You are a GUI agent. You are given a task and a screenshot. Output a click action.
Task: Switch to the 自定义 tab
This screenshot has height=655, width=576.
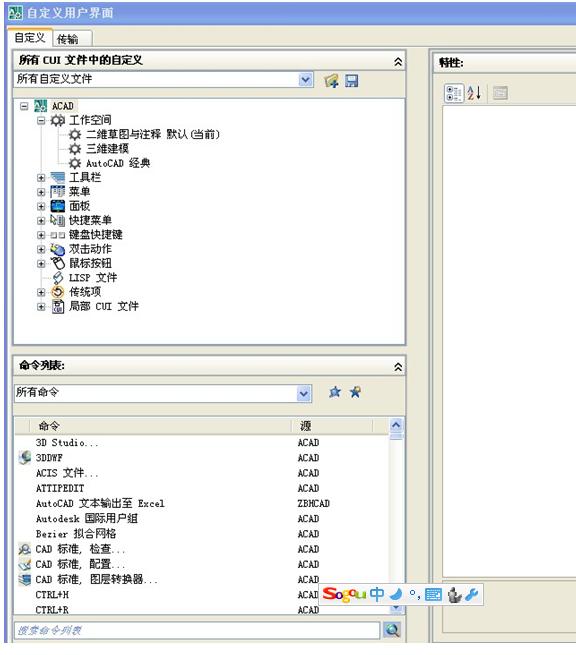(30, 38)
